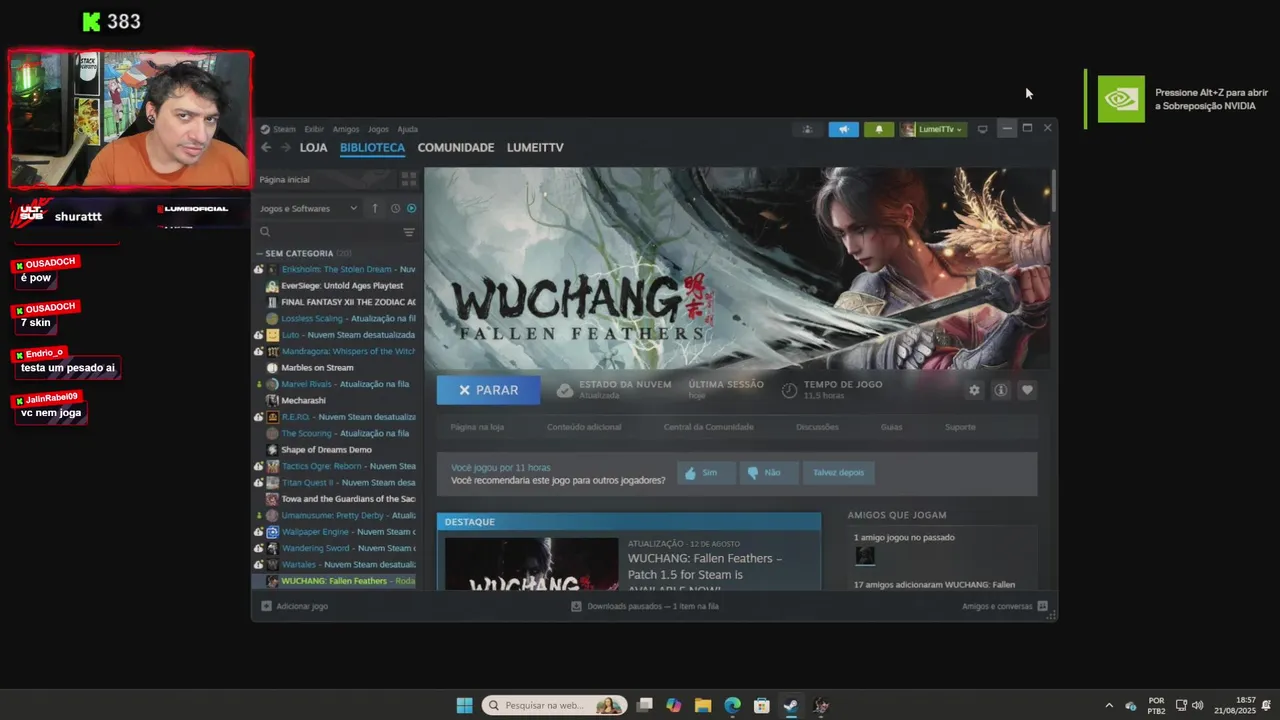
Task: Enter Big Picture mode monitor icon
Action: pos(982,129)
